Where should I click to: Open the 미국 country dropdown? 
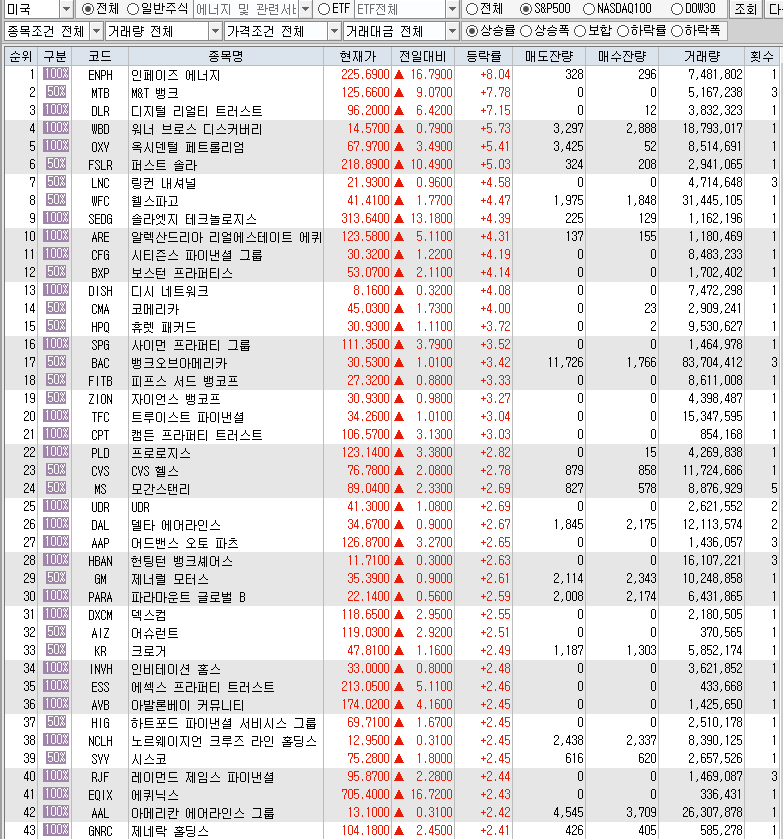point(66,9)
